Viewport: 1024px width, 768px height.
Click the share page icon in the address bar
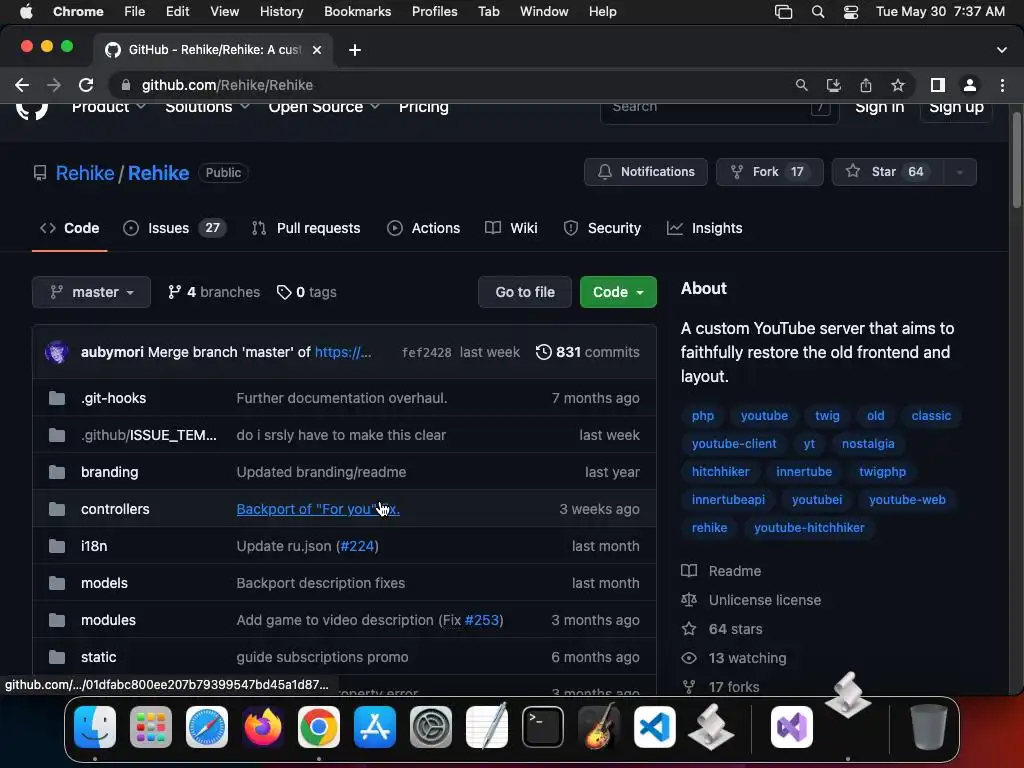click(865, 85)
